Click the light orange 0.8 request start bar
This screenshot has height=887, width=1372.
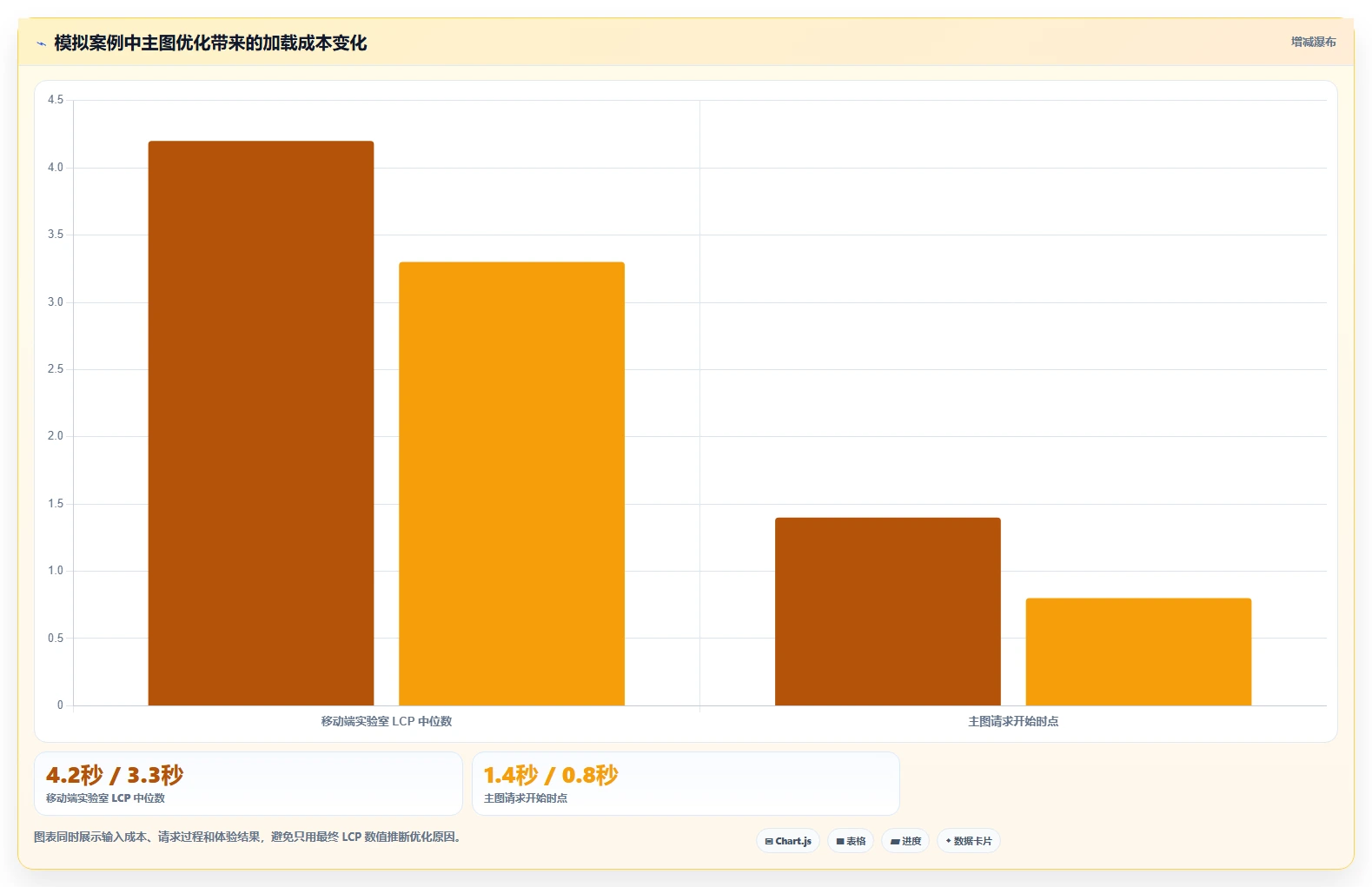tap(1138, 652)
